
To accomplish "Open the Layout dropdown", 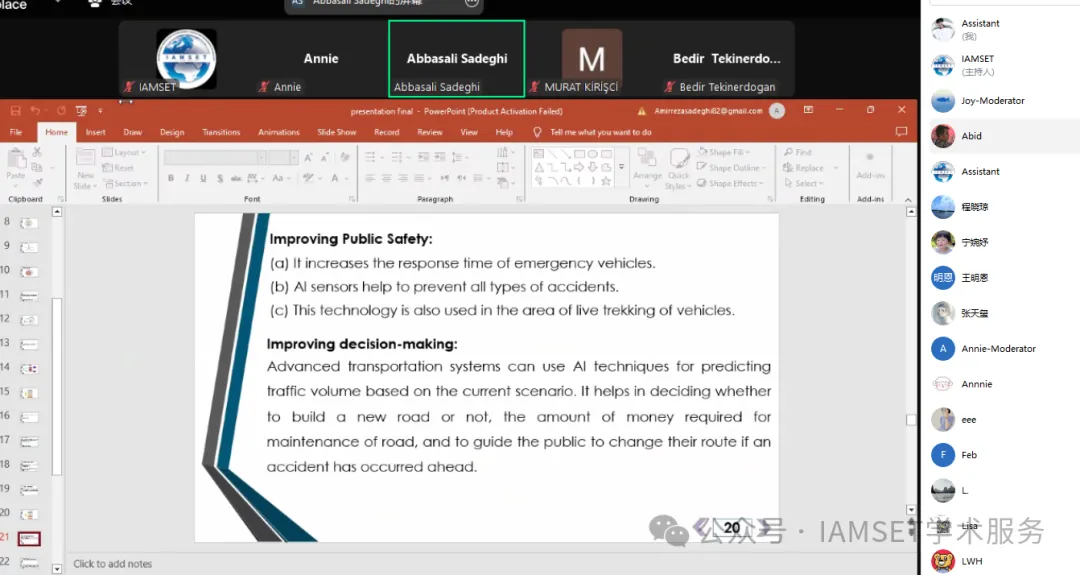I will point(124,152).
